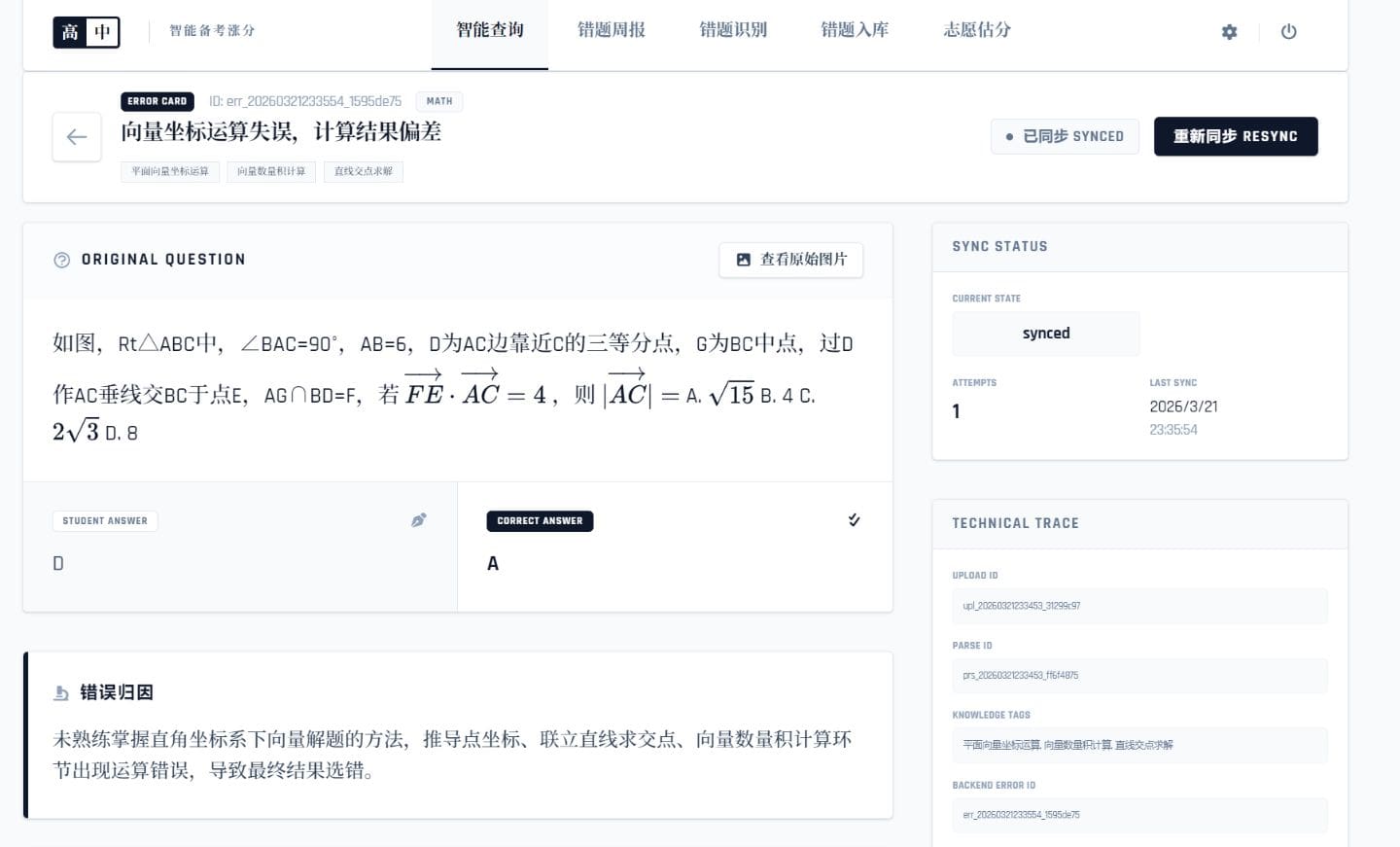Open the 志愿估分 tab
Image resolution: width=1400 pixels, height=847 pixels.
tap(977, 30)
